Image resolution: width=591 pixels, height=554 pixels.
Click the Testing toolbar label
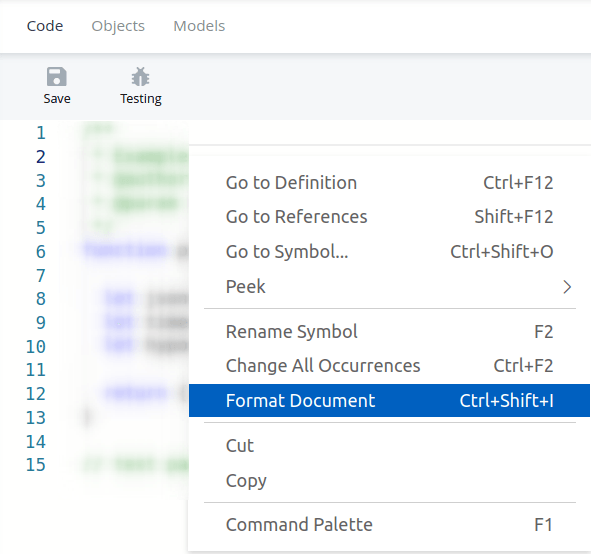coord(141,99)
